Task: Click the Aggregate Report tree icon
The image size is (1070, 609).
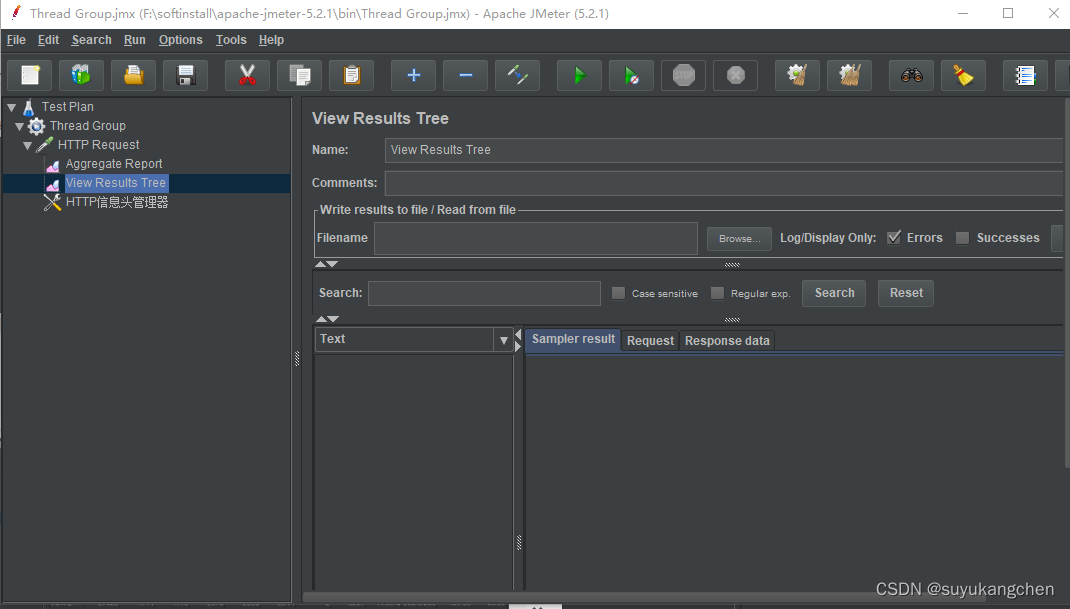Action: [53, 165]
